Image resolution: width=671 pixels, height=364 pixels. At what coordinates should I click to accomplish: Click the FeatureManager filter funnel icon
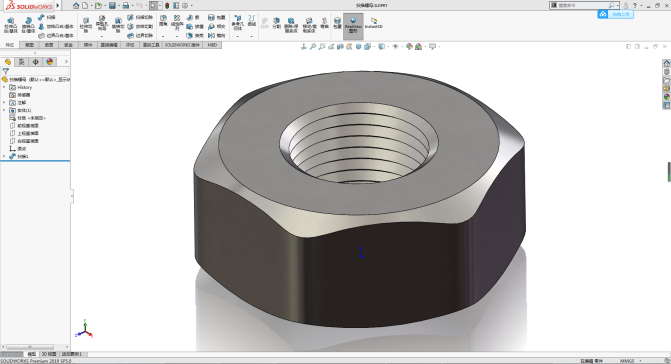pos(6,71)
